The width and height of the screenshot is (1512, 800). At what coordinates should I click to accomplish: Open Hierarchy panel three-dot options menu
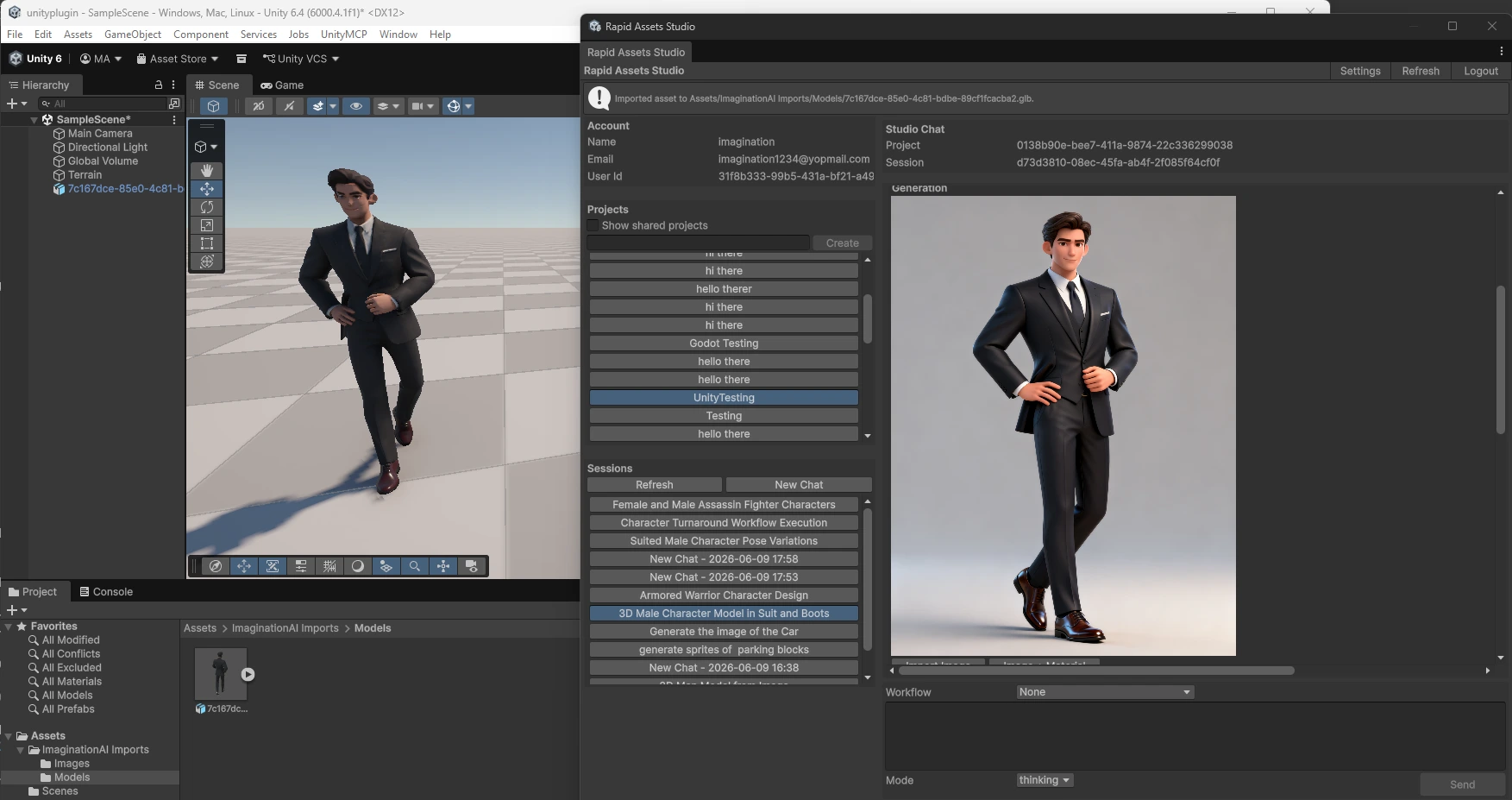point(173,85)
